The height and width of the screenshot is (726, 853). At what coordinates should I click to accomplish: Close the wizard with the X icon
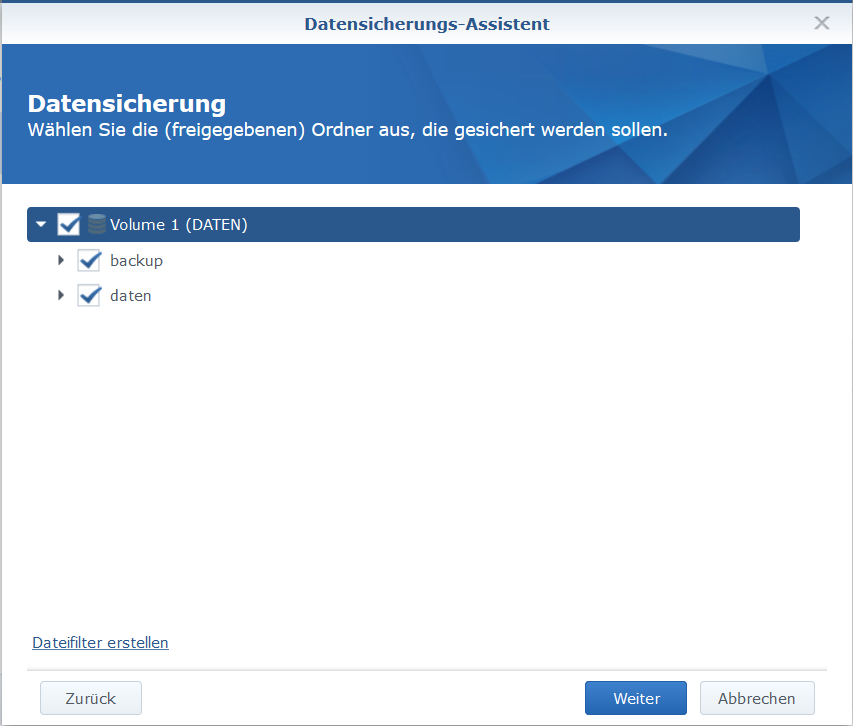point(822,22)
